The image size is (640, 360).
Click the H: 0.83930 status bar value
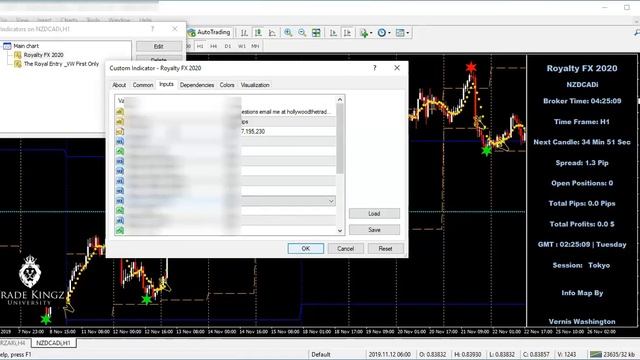tap(468, 354)
